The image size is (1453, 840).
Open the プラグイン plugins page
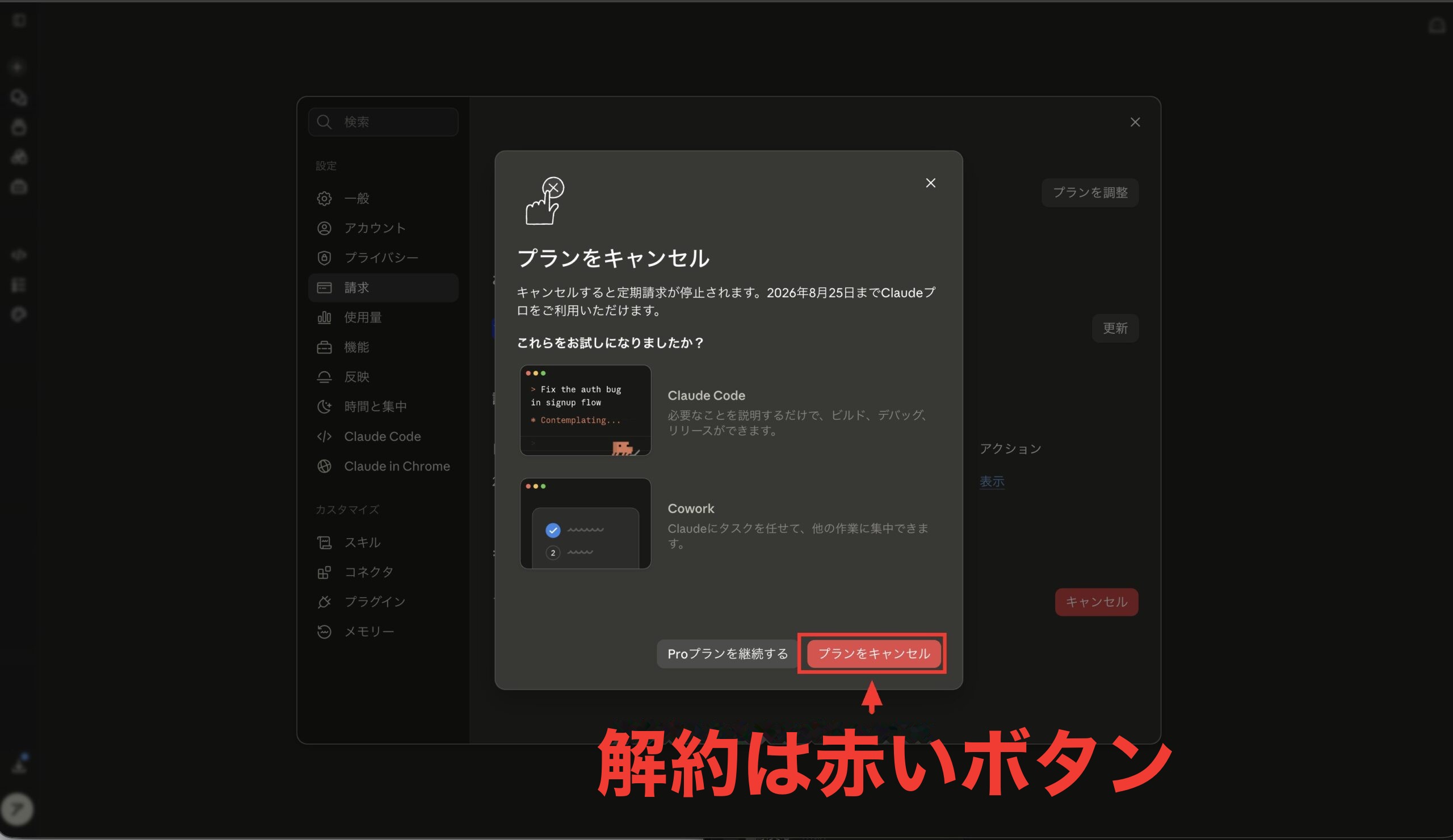[383, 602]
